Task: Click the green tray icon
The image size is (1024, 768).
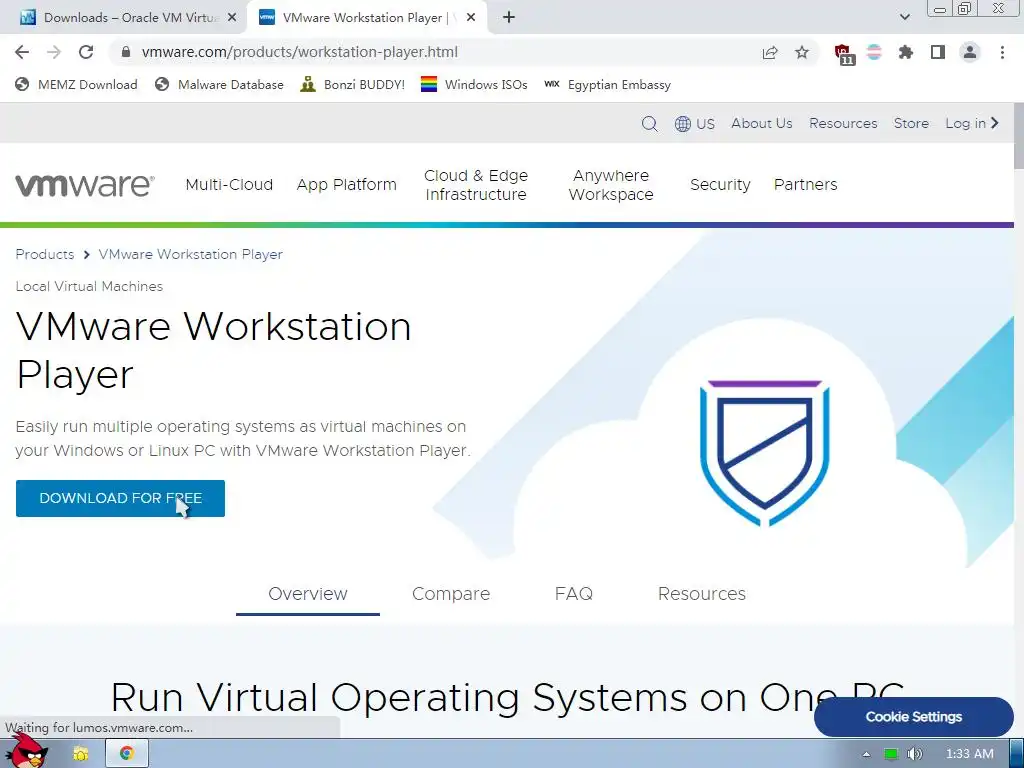Action: click(891, 754)
